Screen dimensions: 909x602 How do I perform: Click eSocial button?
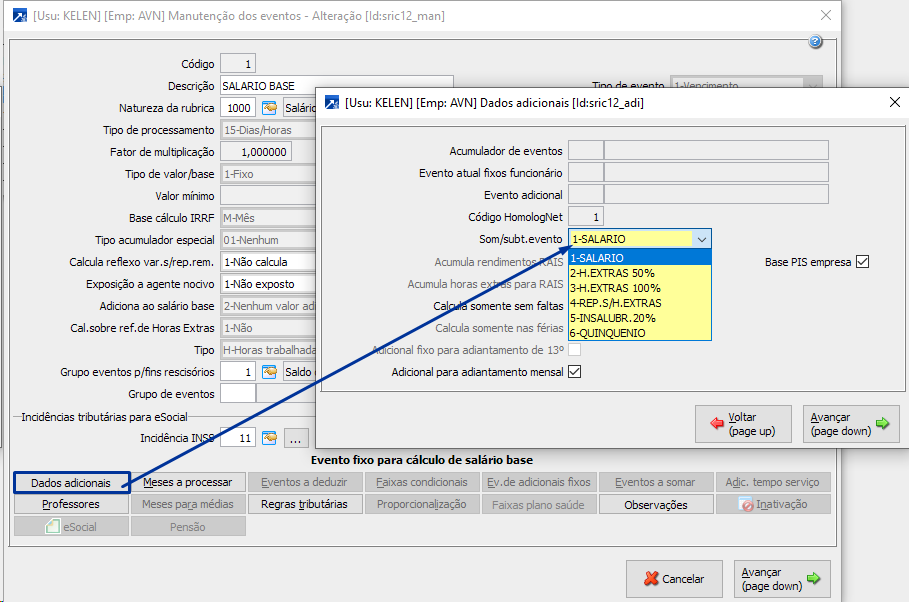71,527
